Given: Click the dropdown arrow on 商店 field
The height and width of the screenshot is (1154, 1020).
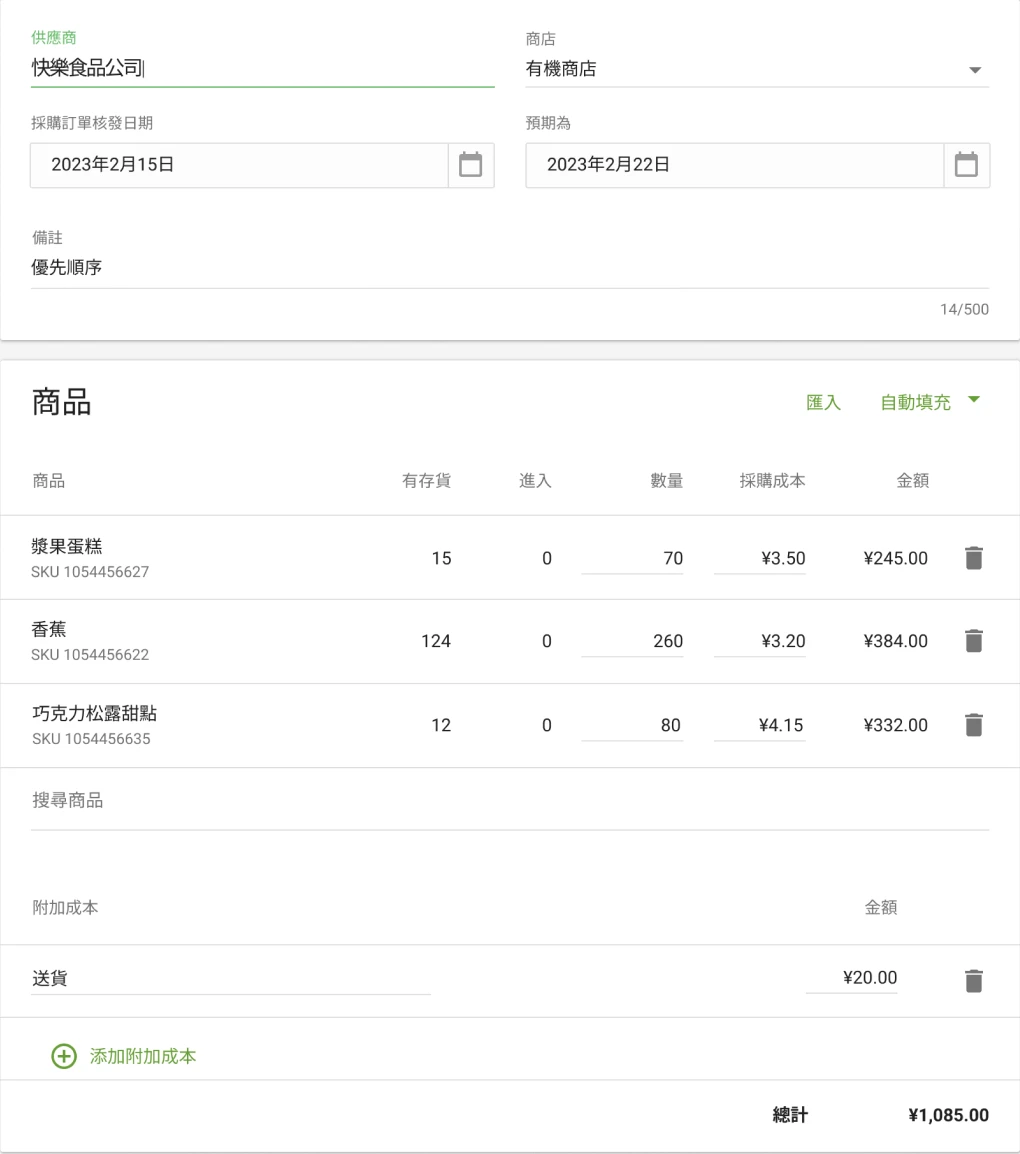Looking at the screenshot, I should click(974, 69).
